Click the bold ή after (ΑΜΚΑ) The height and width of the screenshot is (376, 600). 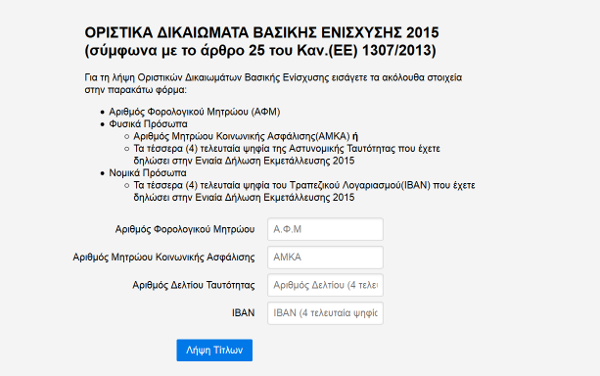[355, 136]
